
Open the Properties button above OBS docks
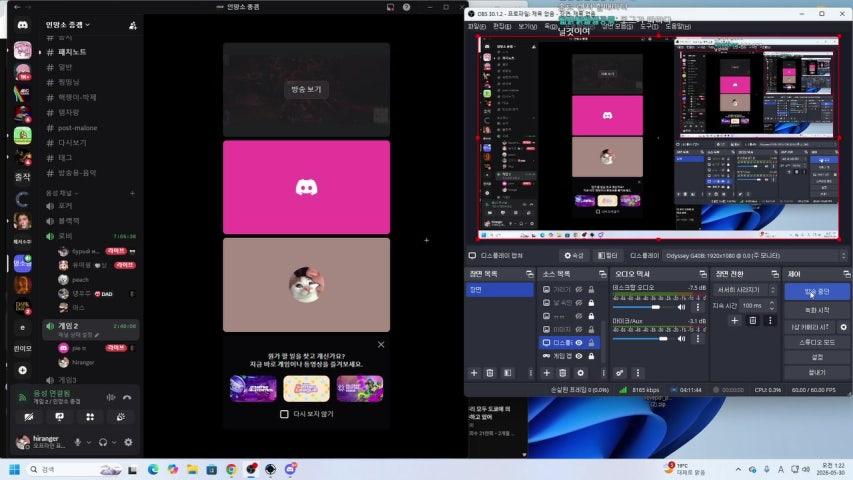tap(573, 255)
